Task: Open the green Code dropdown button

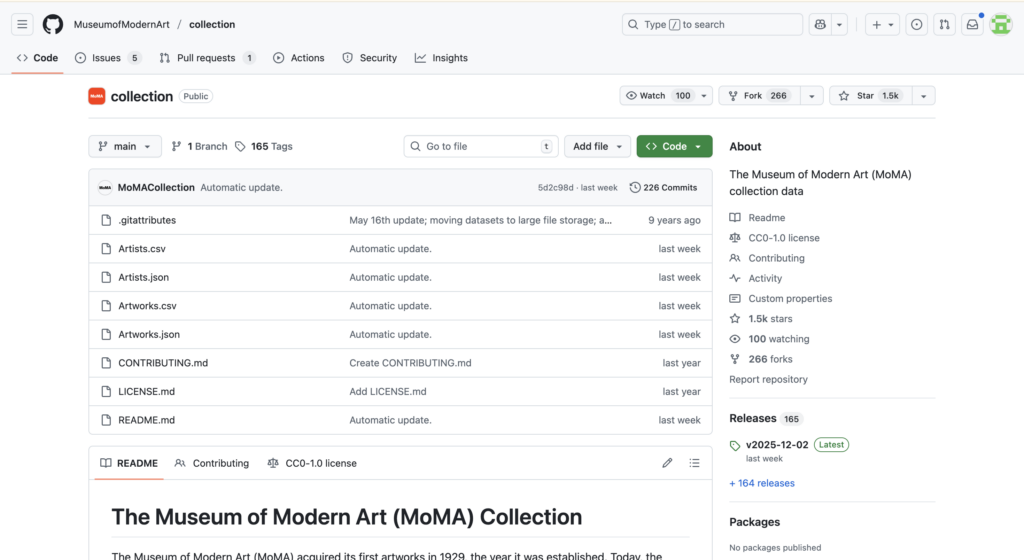Action: (674, 146)
